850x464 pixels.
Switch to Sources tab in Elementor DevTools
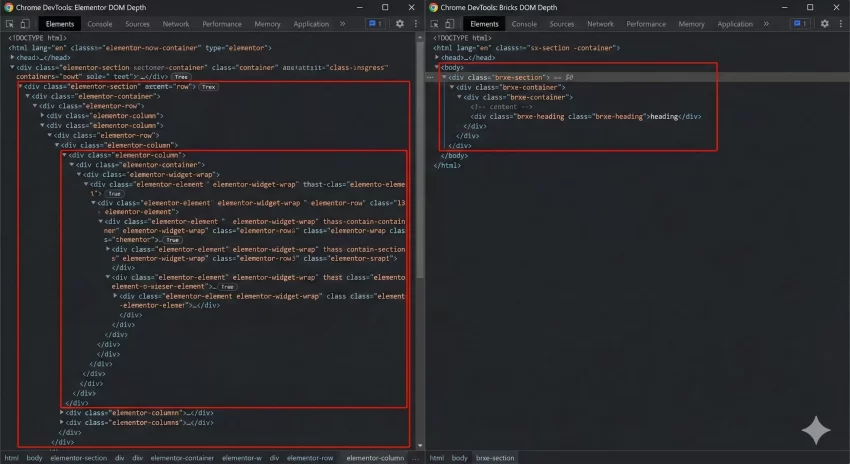coord(137,24)
